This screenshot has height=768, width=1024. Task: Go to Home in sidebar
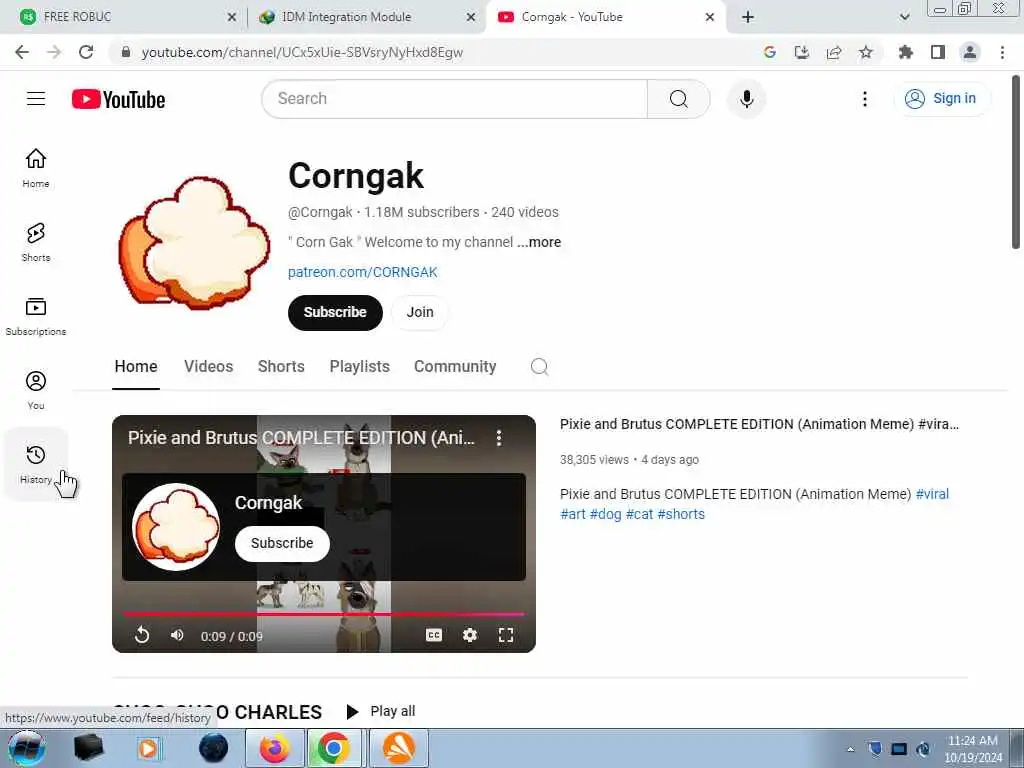coord(36,168)
